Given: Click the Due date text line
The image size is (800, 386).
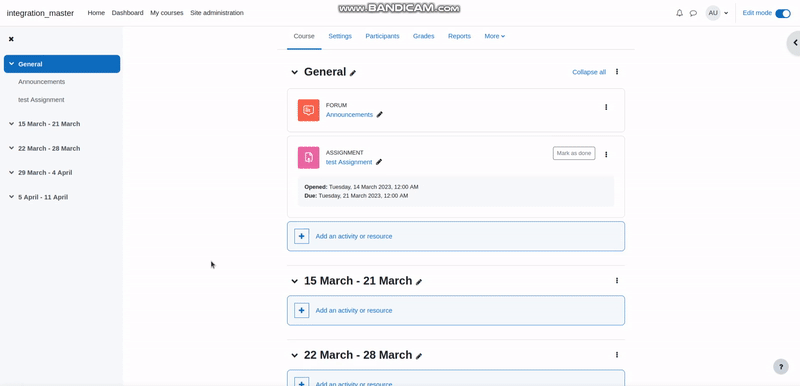Looking at the screenshot, I should (356, 196).
